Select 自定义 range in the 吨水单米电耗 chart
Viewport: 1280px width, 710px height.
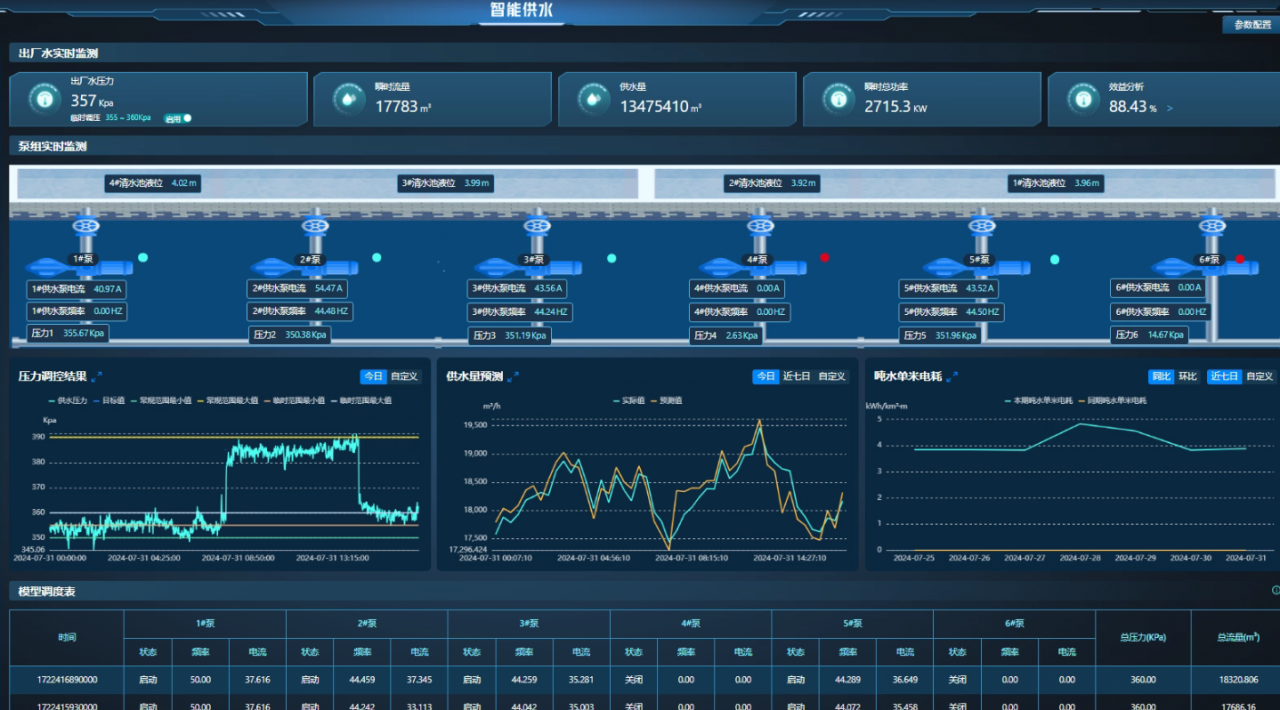point(1260,377)
